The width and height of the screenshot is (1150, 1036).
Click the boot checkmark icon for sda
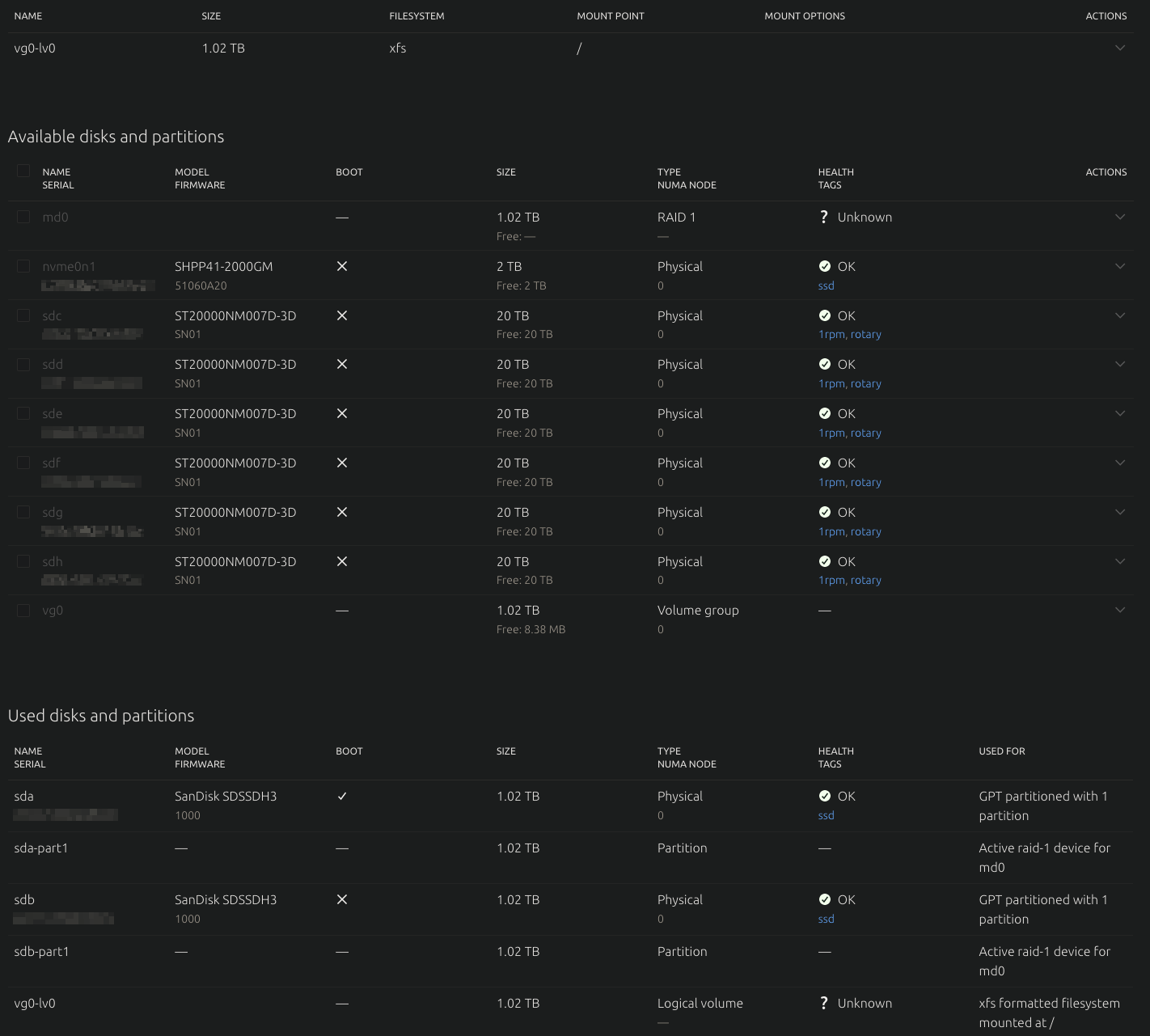(342, 797)
